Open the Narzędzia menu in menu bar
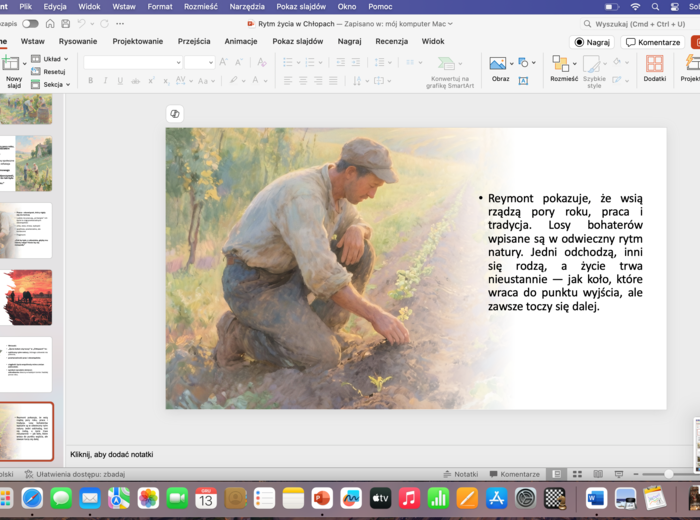 click(247, 6)
